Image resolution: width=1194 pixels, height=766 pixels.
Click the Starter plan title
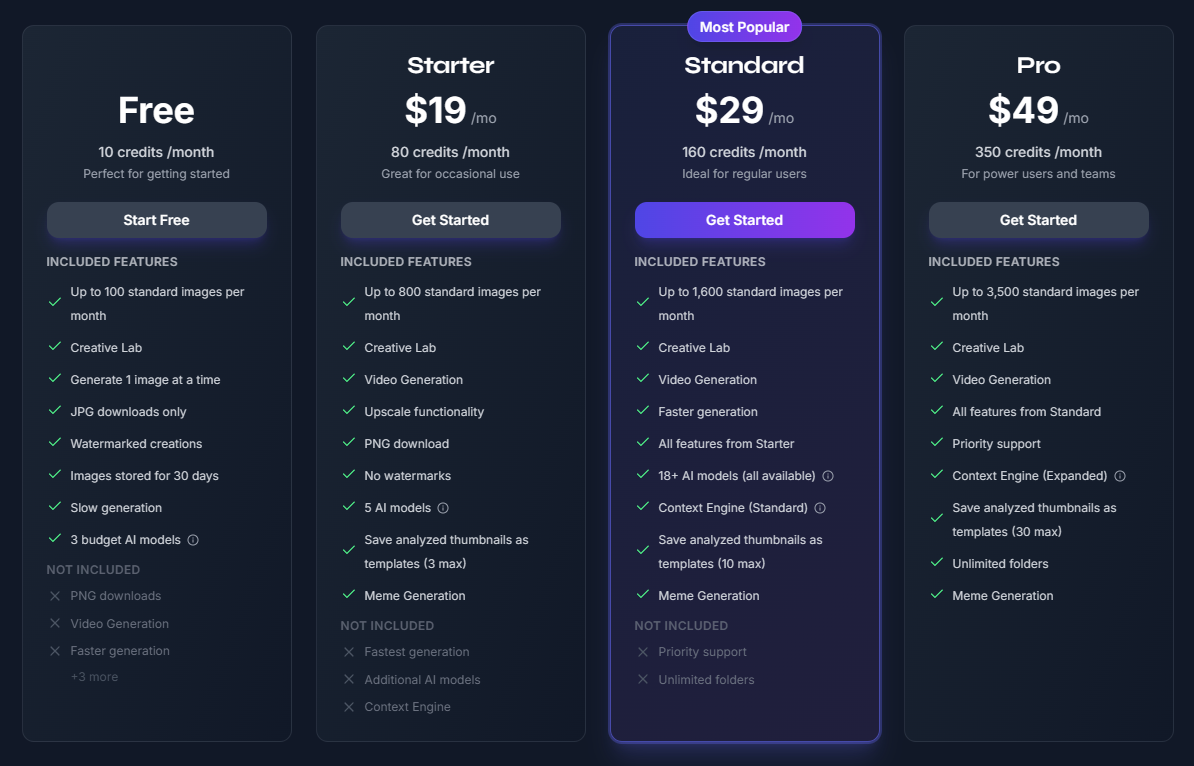(x=451, y=65)
